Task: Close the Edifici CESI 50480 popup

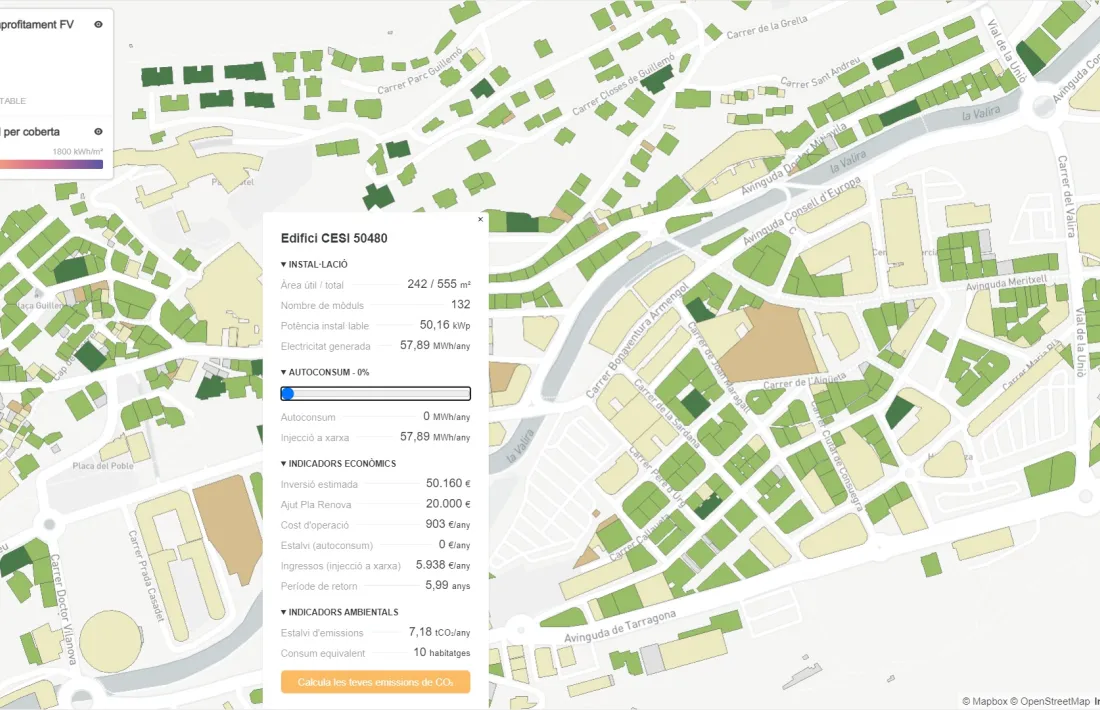Action: [480, 219]
